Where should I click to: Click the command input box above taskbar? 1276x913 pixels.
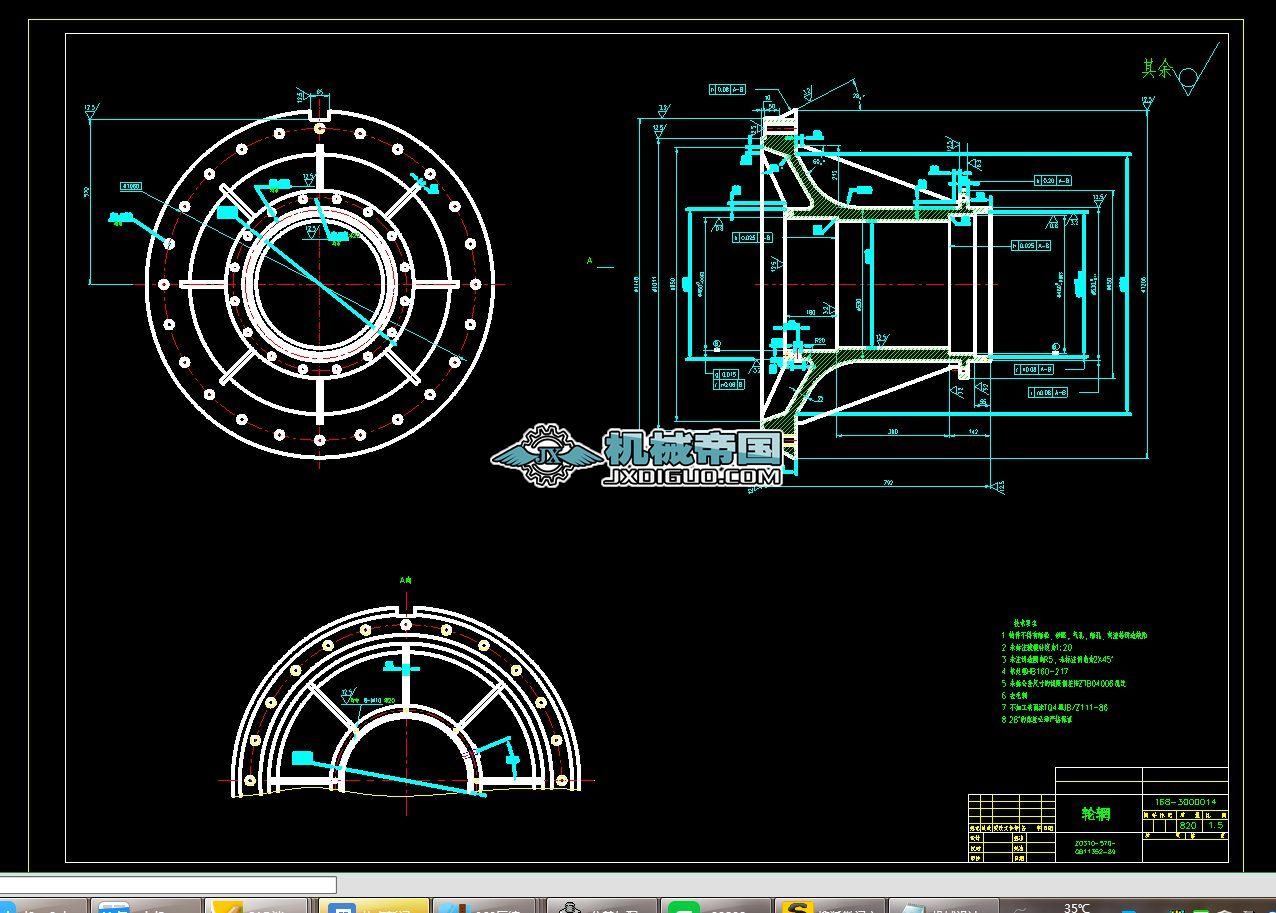(168, 884)
